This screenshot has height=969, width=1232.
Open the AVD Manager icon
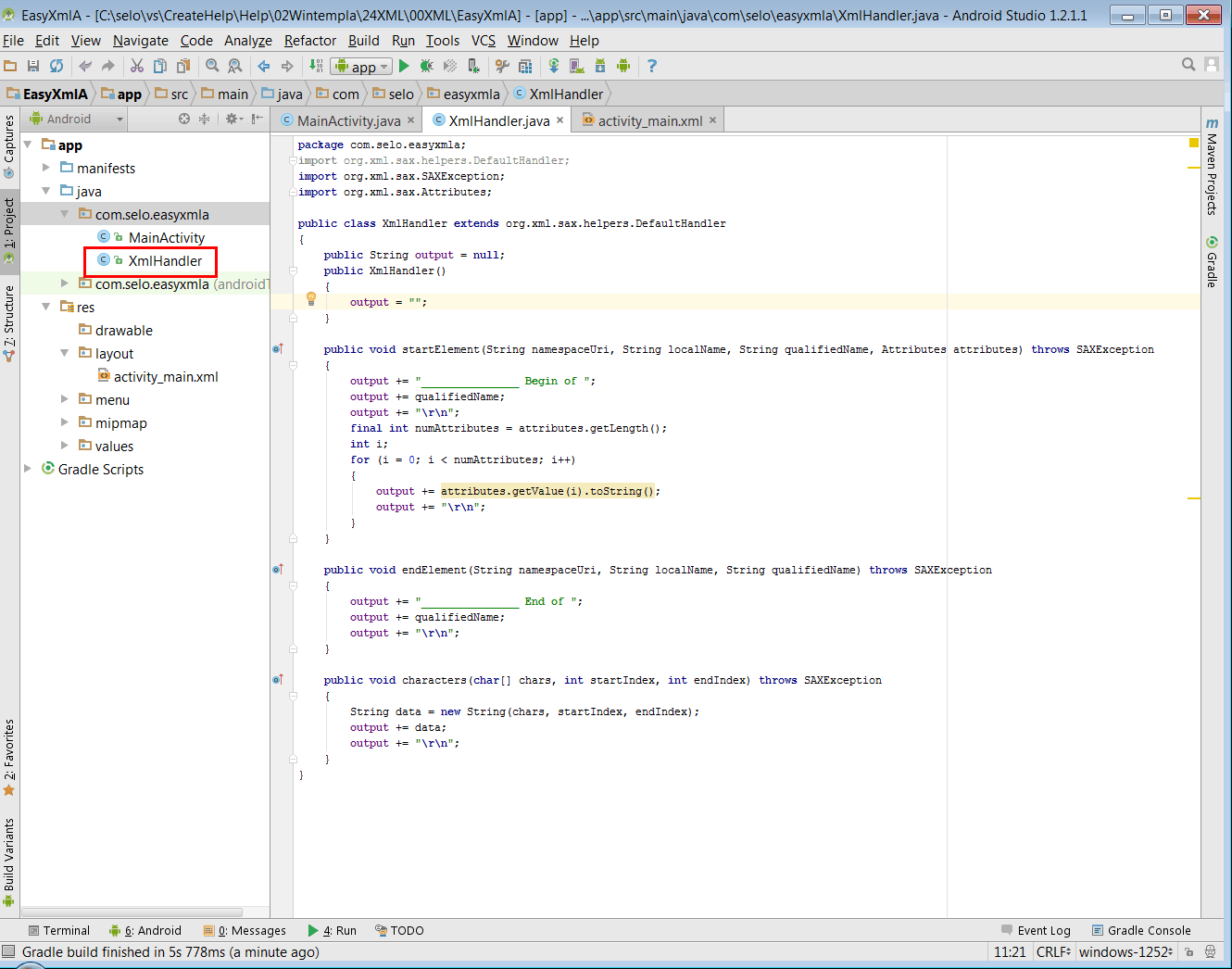tap(577, 66)
